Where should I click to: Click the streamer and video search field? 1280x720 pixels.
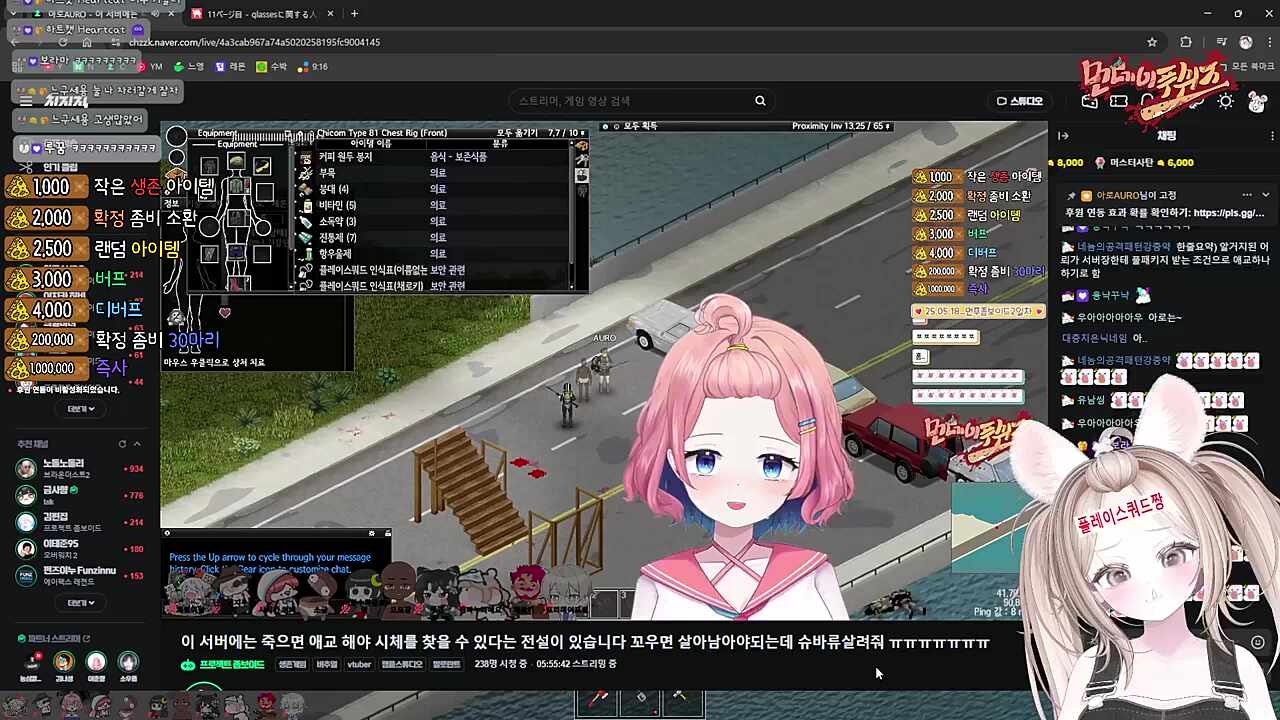640,101
